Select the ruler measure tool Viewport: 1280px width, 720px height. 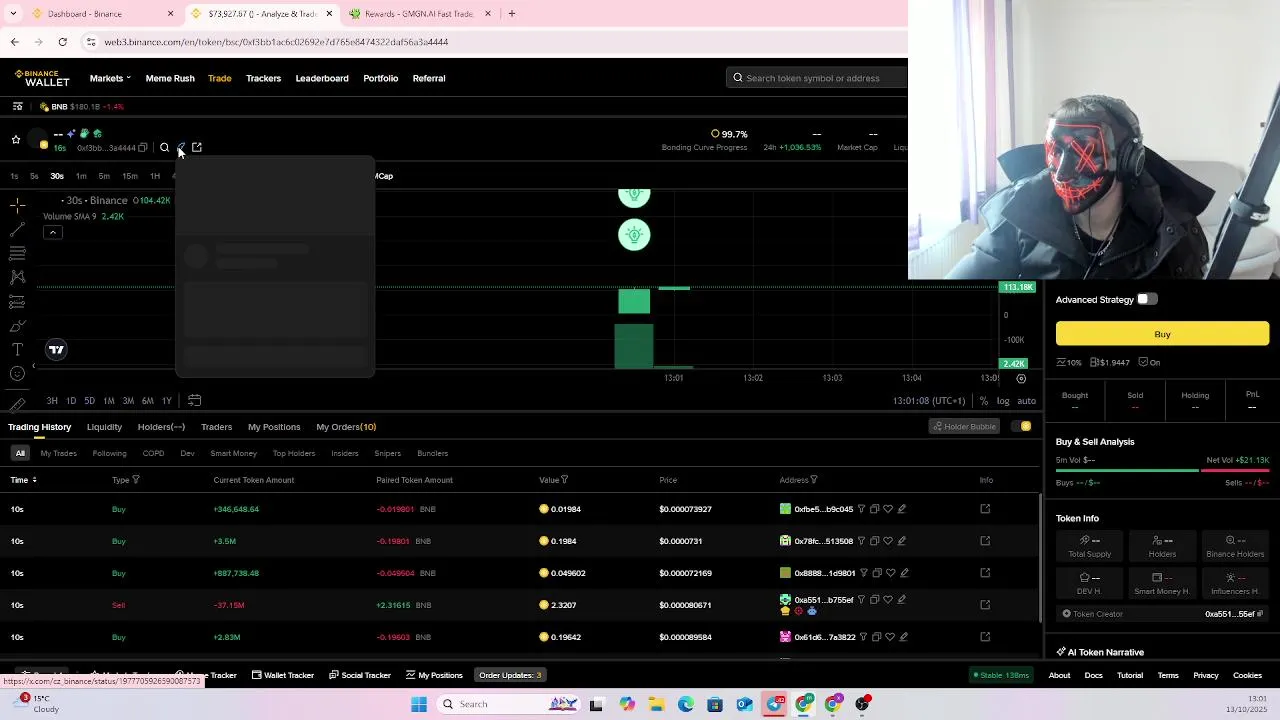click(17, 404)
